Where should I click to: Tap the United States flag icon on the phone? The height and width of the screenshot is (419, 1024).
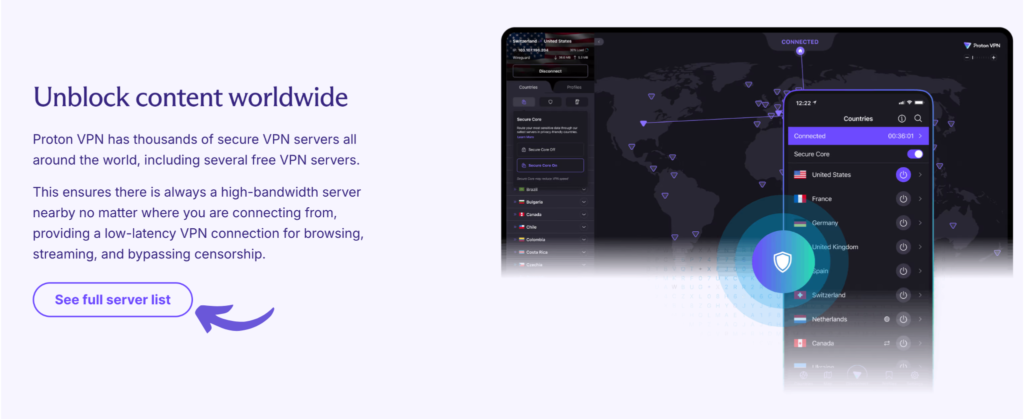799,175
